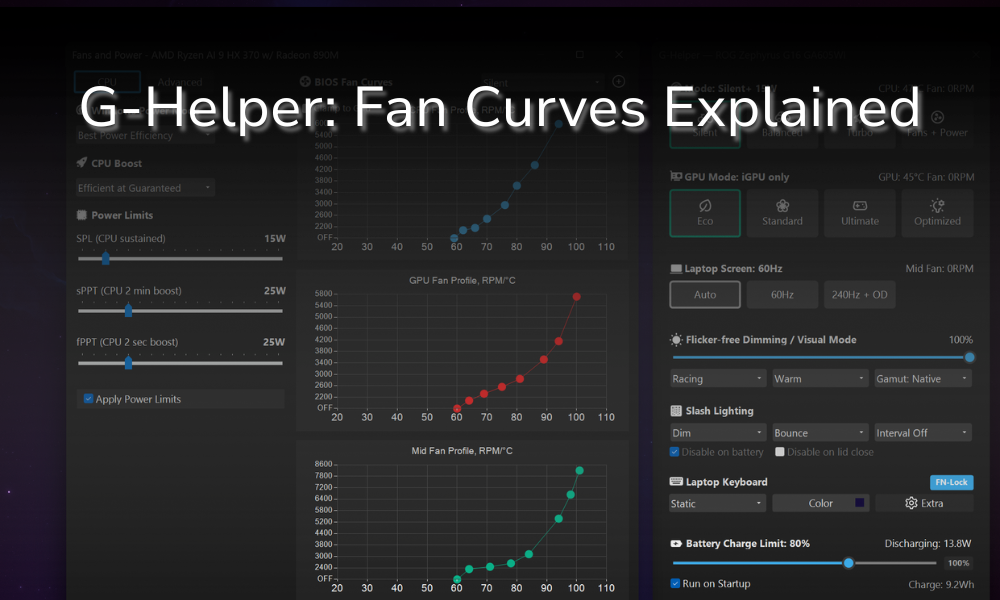
Task: Uncheck Apply Power Limits checkbox
Action: coord(88,399)
